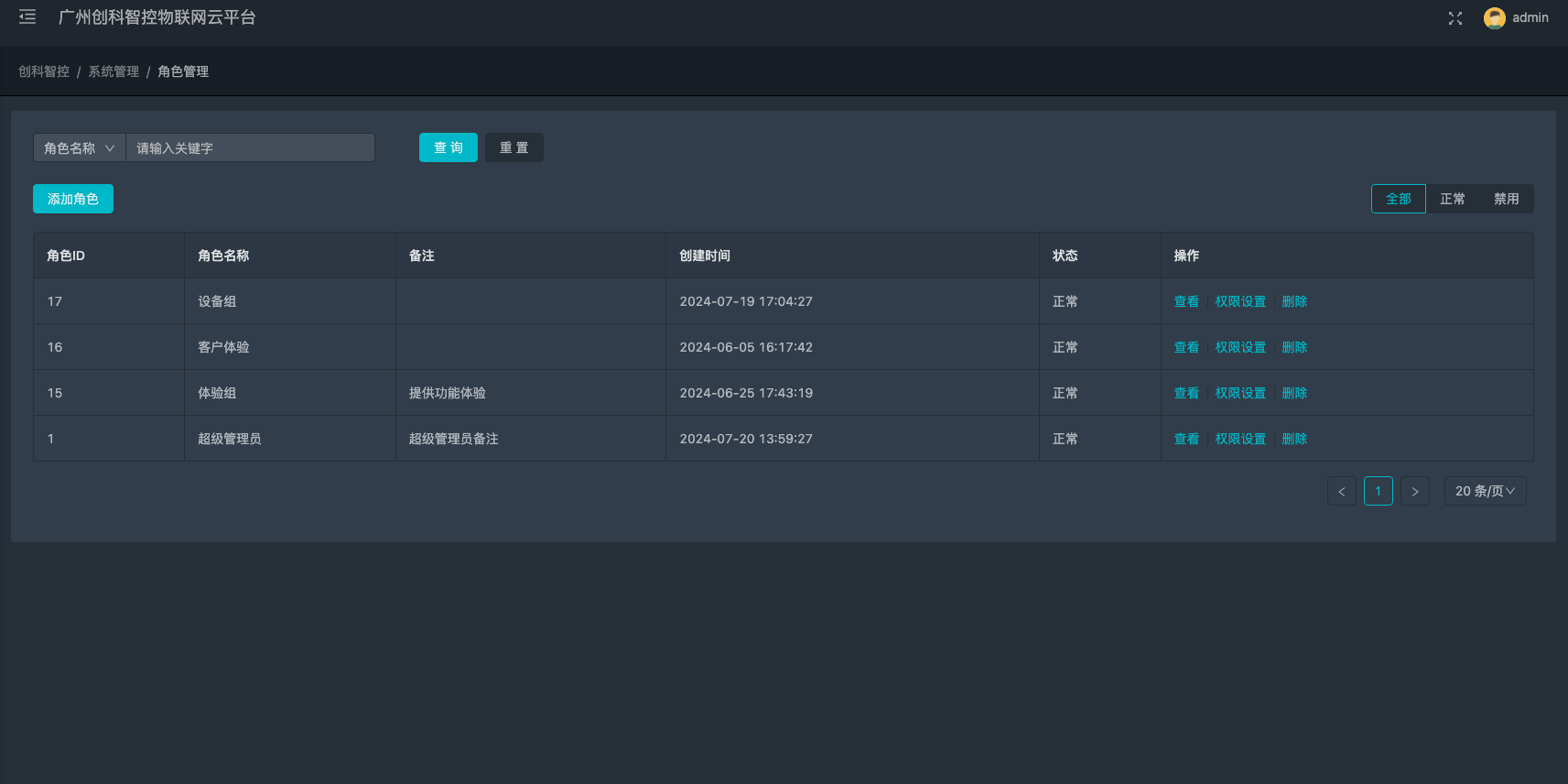Viewport: 1568px width, 784px height.
Task: Collapse the sidebar menu icon
Action: (27, 17)
